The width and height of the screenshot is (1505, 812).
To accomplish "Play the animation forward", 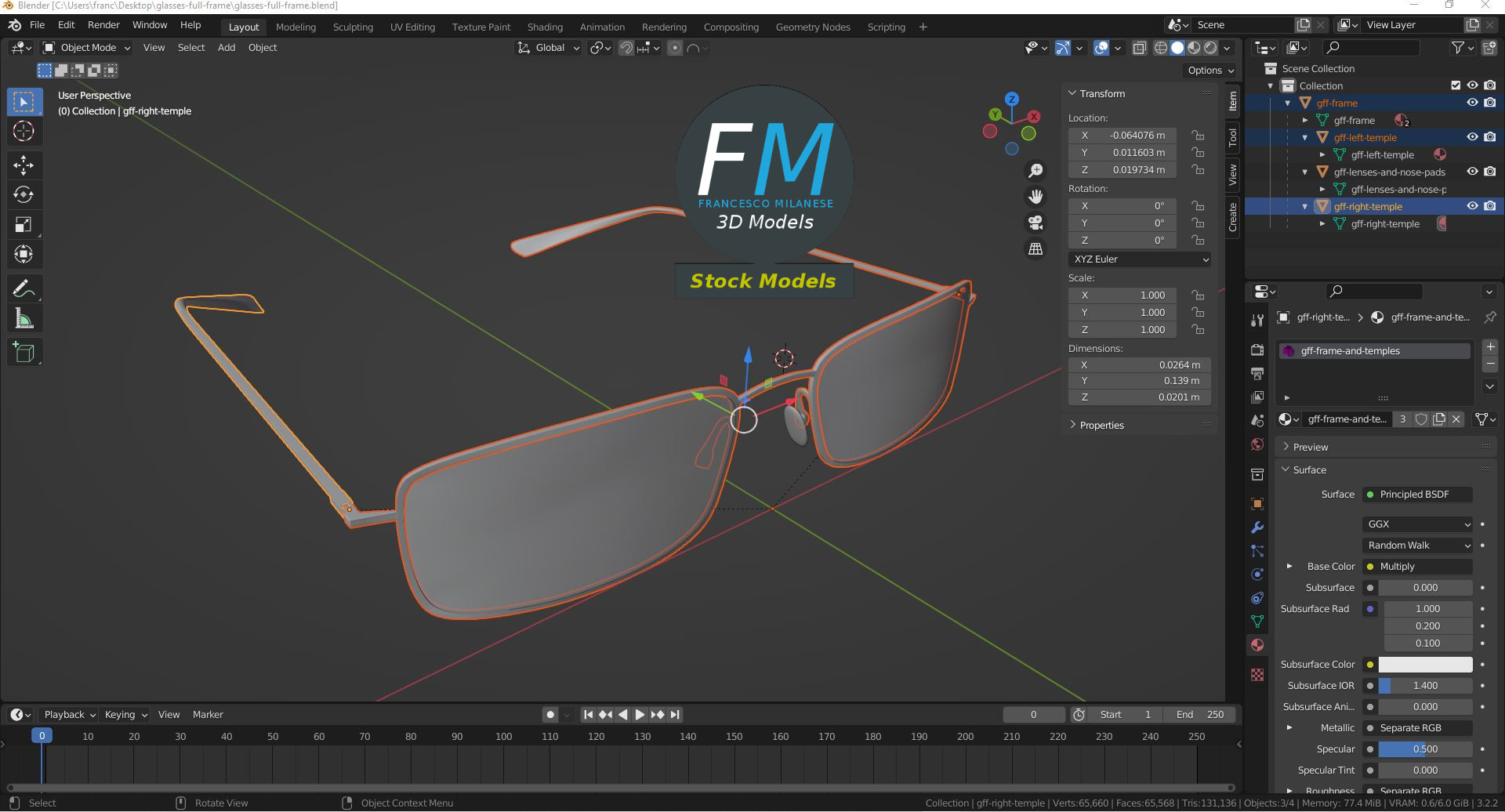I will coord(640,715).
